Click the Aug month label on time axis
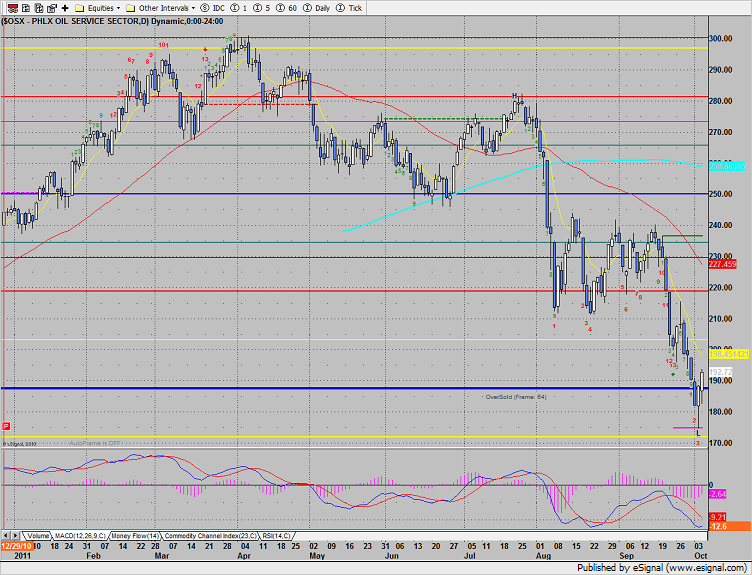This screenshot has height=575, width=752. pyautogui.click(x=543, y=556)
